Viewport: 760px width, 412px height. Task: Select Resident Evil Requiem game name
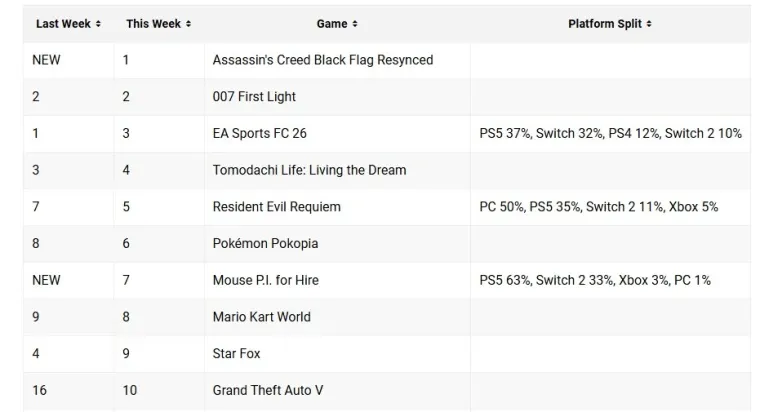point(276,207)
